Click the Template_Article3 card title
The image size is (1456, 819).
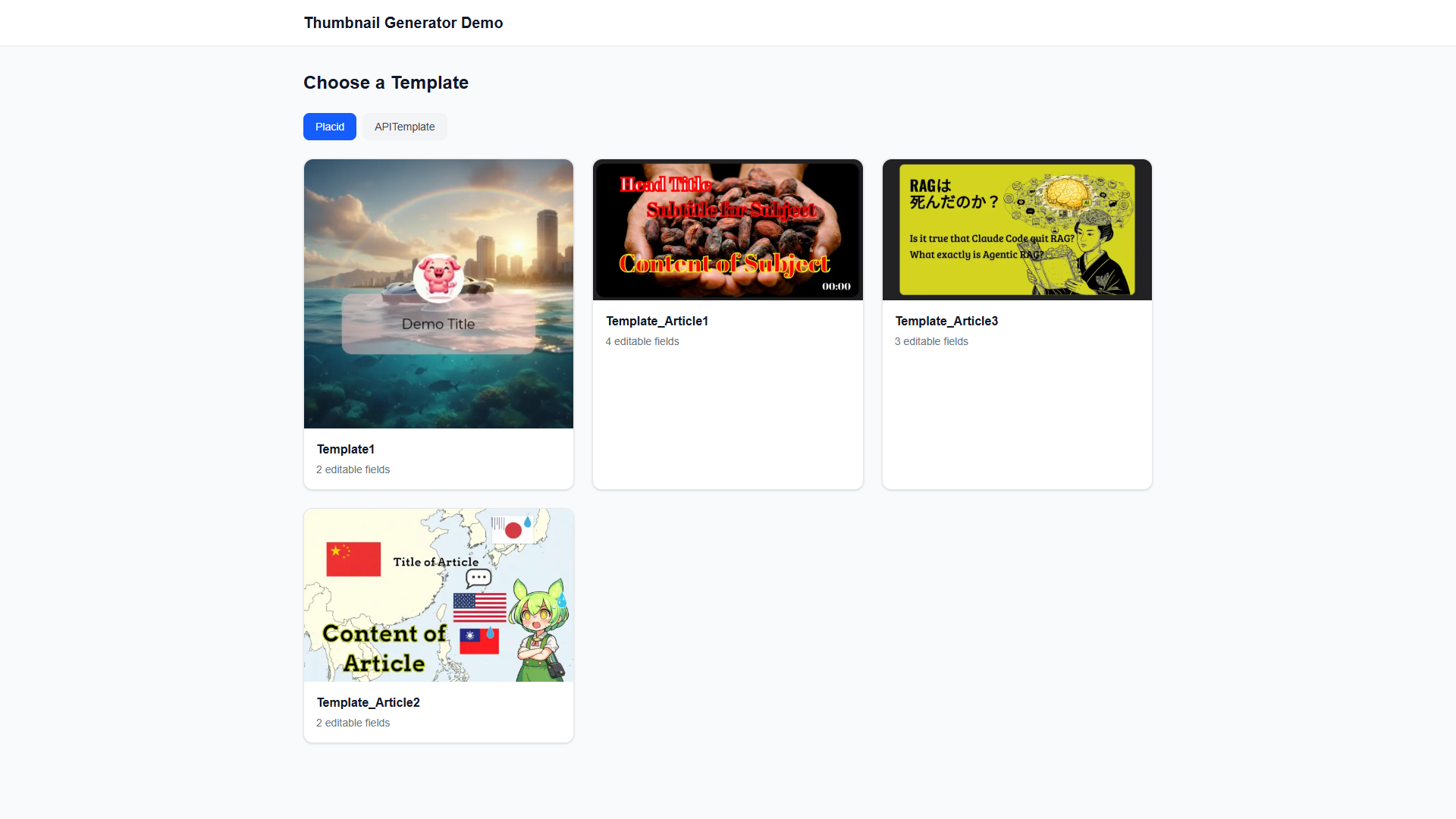click(946, 321)
